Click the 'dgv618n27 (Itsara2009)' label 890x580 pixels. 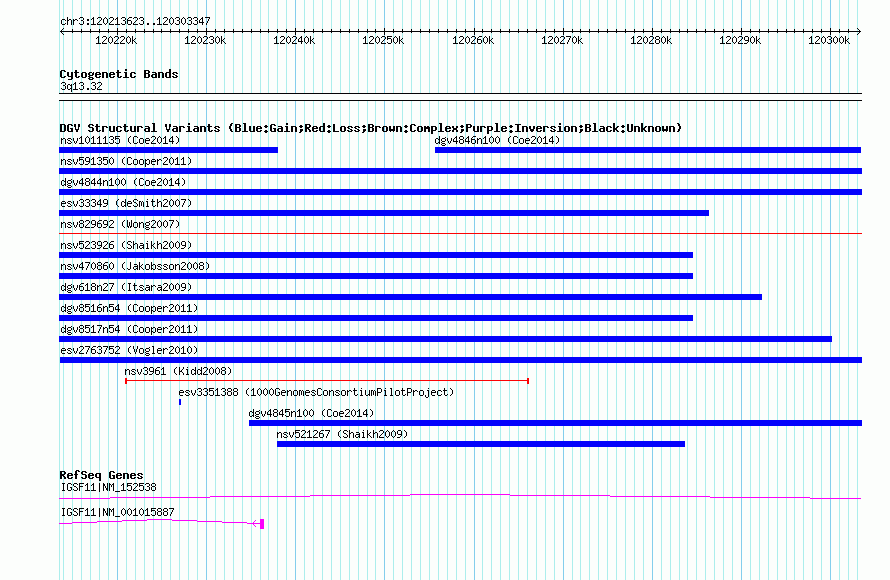(x=126, y=287)
